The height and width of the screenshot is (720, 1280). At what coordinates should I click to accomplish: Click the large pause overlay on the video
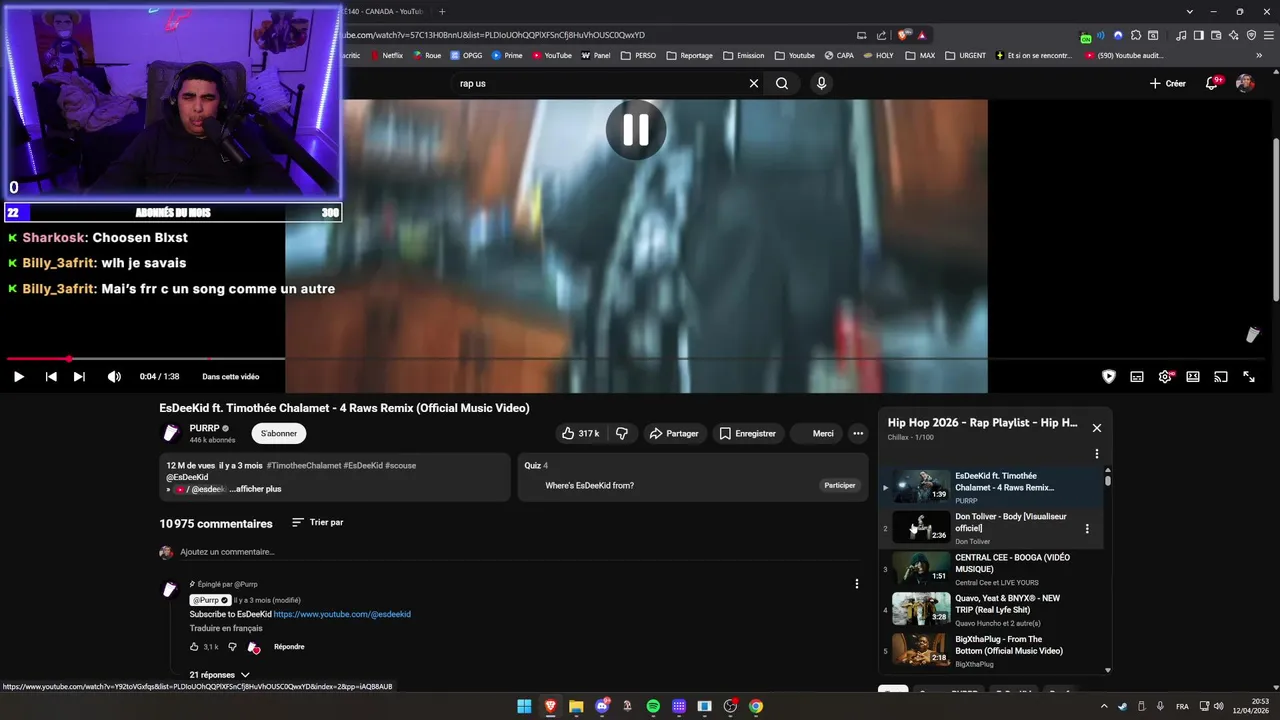click(636, 130)
